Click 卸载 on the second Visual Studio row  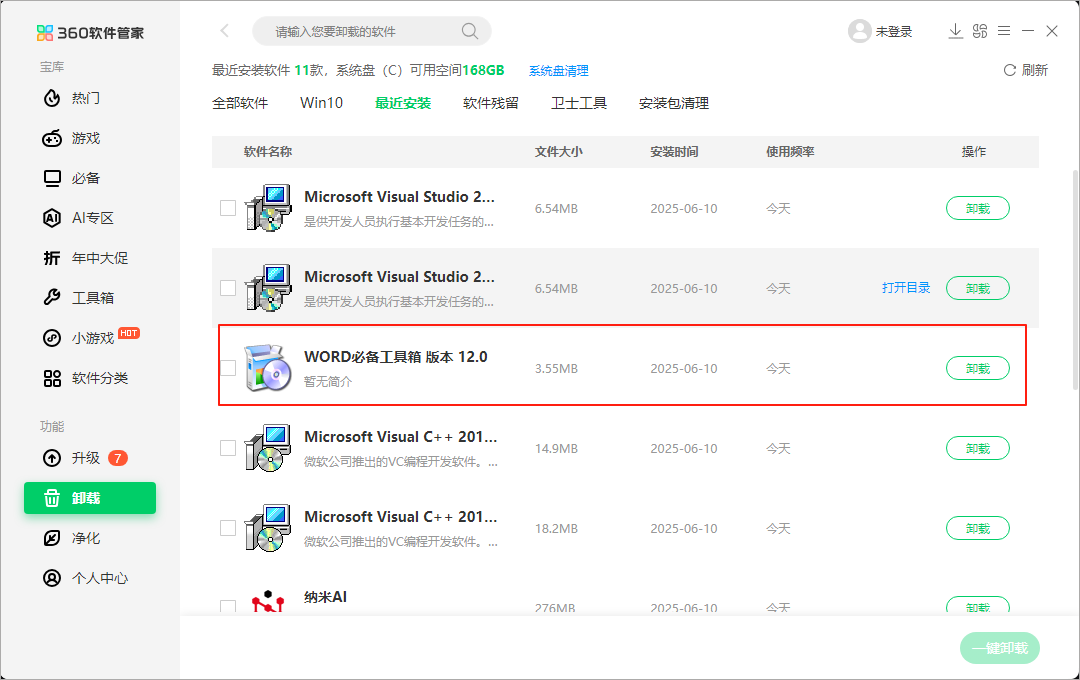(x=978, y=288)
